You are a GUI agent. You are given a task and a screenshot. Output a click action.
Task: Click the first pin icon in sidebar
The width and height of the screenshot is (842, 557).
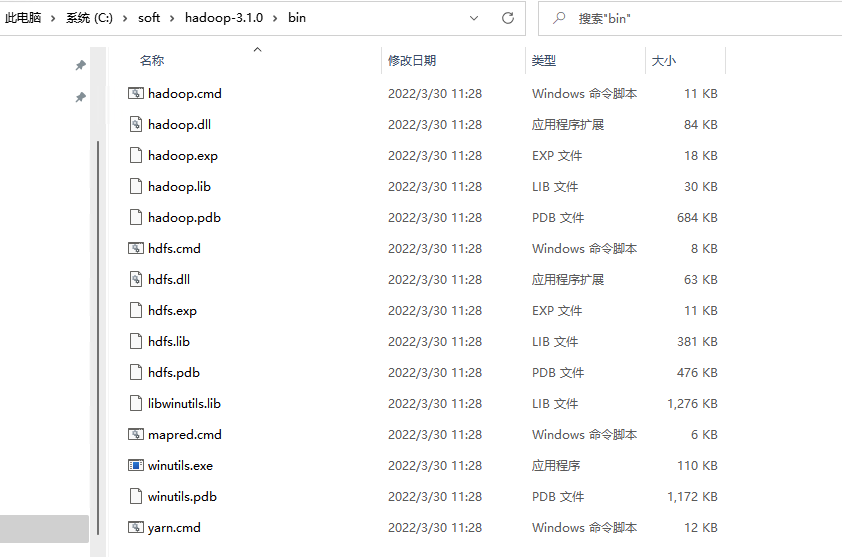pyautogui.click(x=81, y=65)
